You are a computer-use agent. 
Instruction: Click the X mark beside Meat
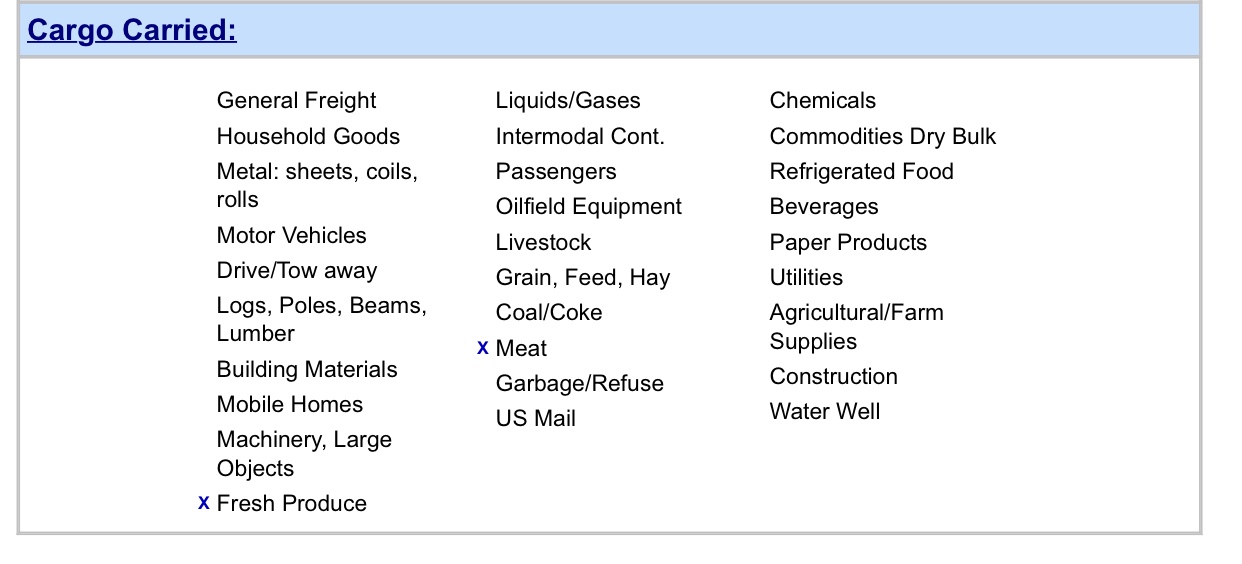point(483,348)
